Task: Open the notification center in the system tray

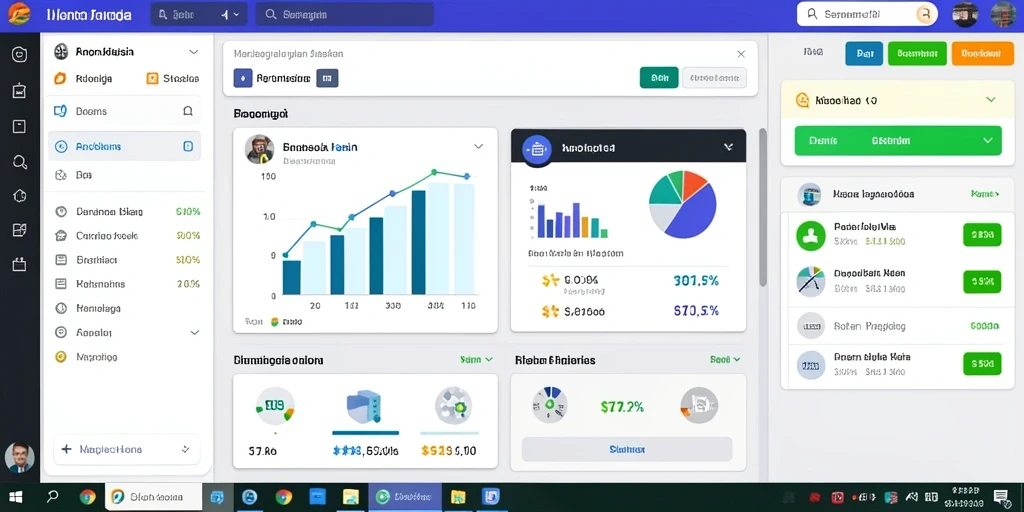Action: [1000, 497]
